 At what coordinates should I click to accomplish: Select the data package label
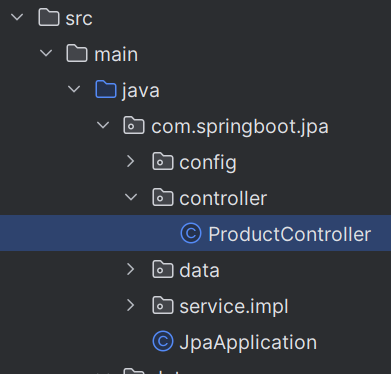point(199,270)
